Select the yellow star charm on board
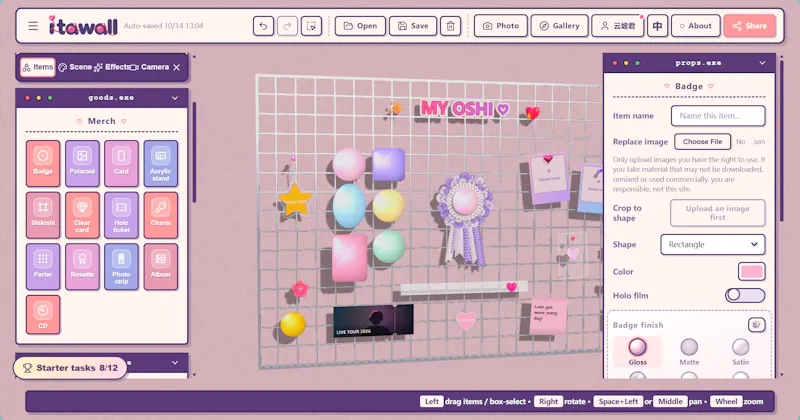This screenshot has height=420, width=800. (295, 200)
